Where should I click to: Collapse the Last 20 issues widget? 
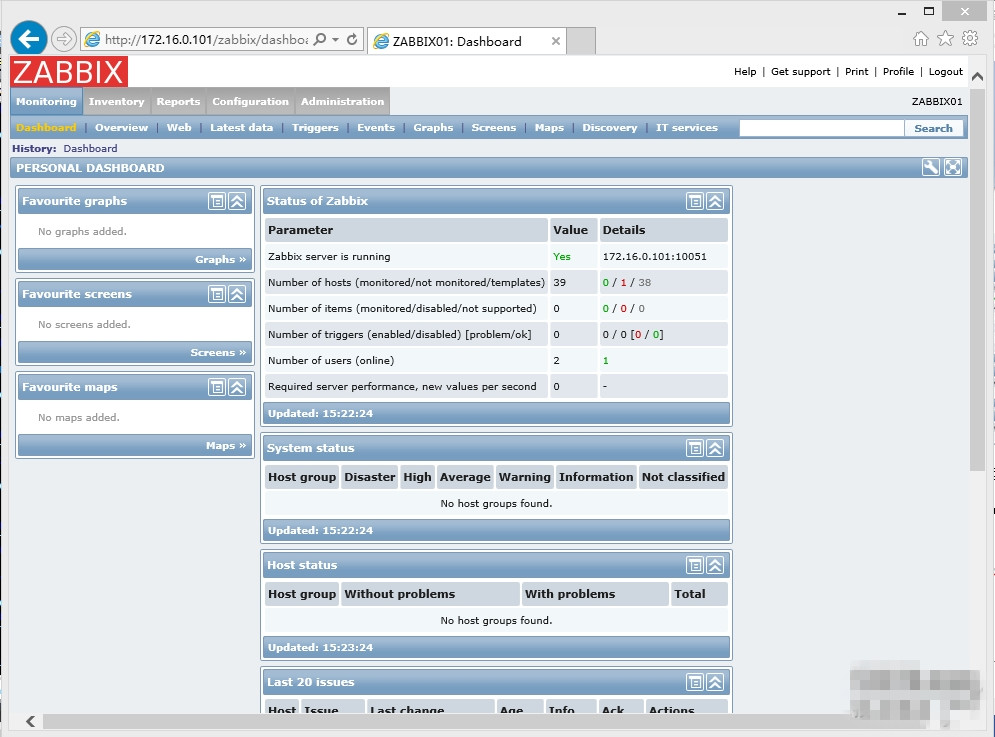click(x=715, y=682)
